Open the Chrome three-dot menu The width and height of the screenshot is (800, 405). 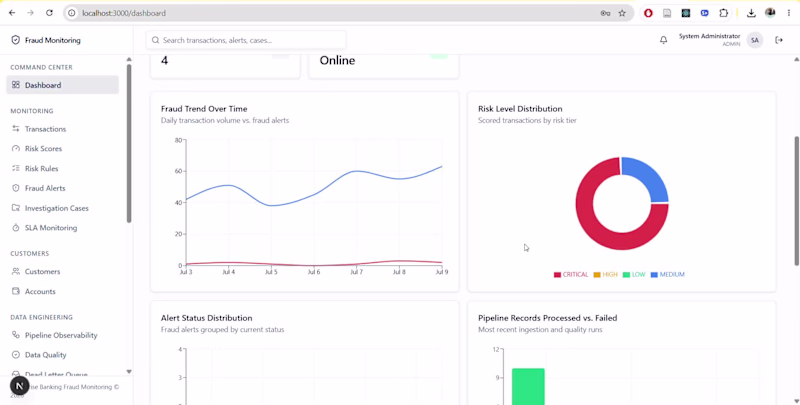coord(789,13)
